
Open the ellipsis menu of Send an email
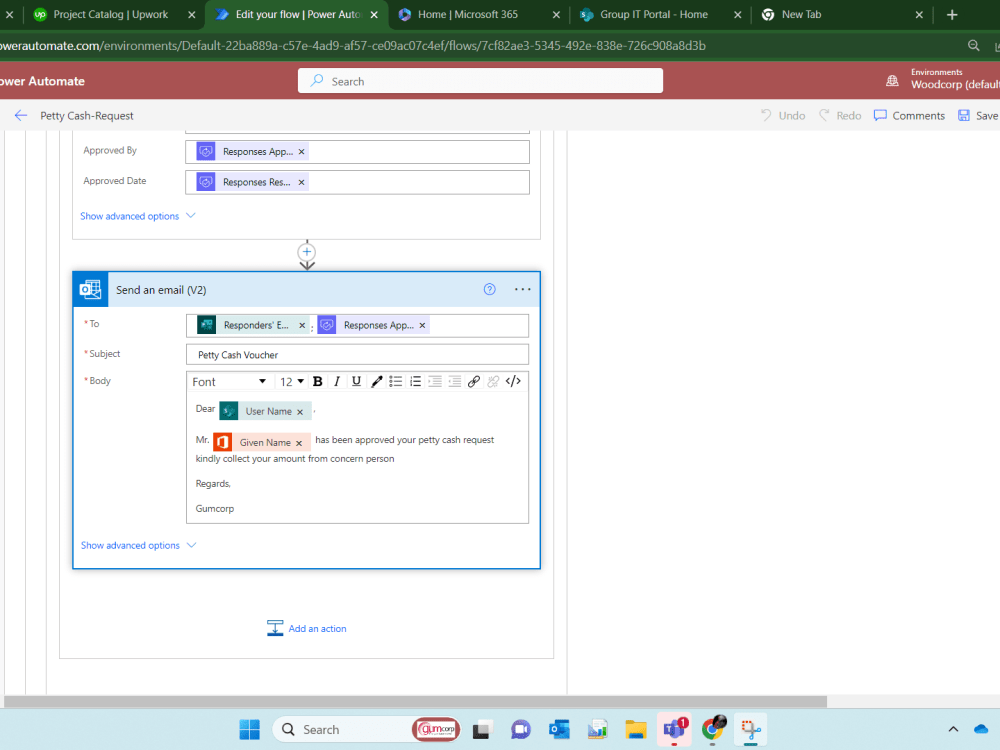tap(522, 290)
